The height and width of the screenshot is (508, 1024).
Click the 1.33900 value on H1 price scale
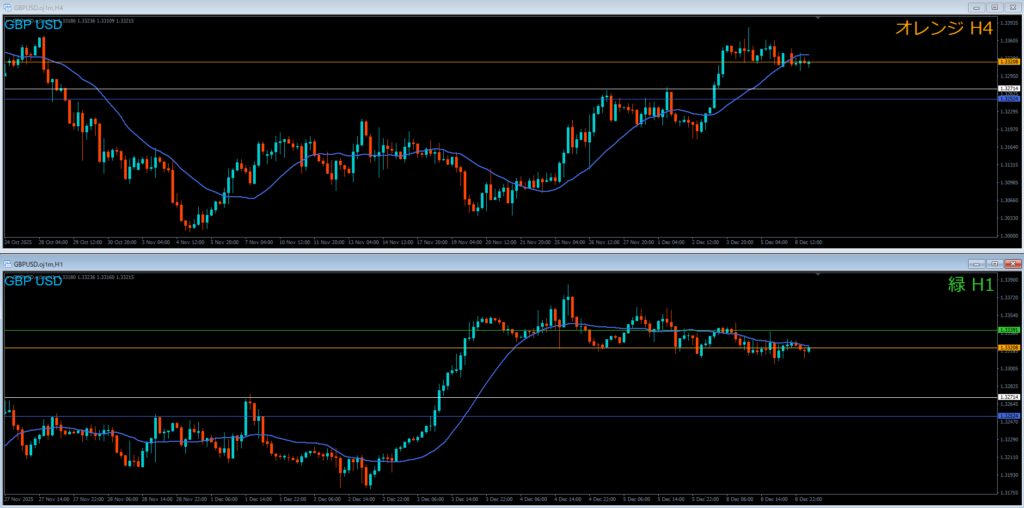click(x=1010, y=280)
